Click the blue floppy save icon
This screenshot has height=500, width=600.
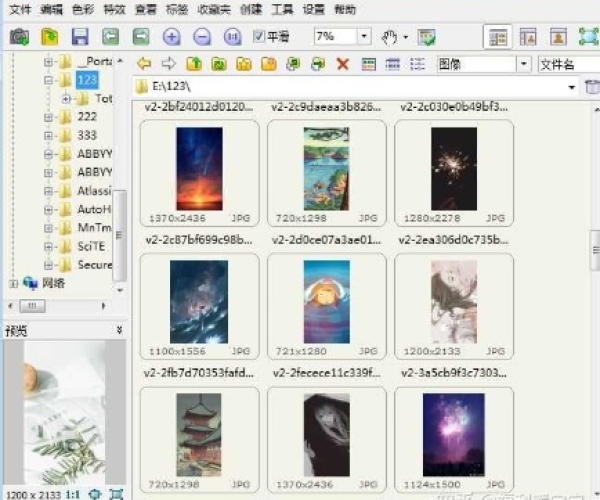tap(80, 37)
